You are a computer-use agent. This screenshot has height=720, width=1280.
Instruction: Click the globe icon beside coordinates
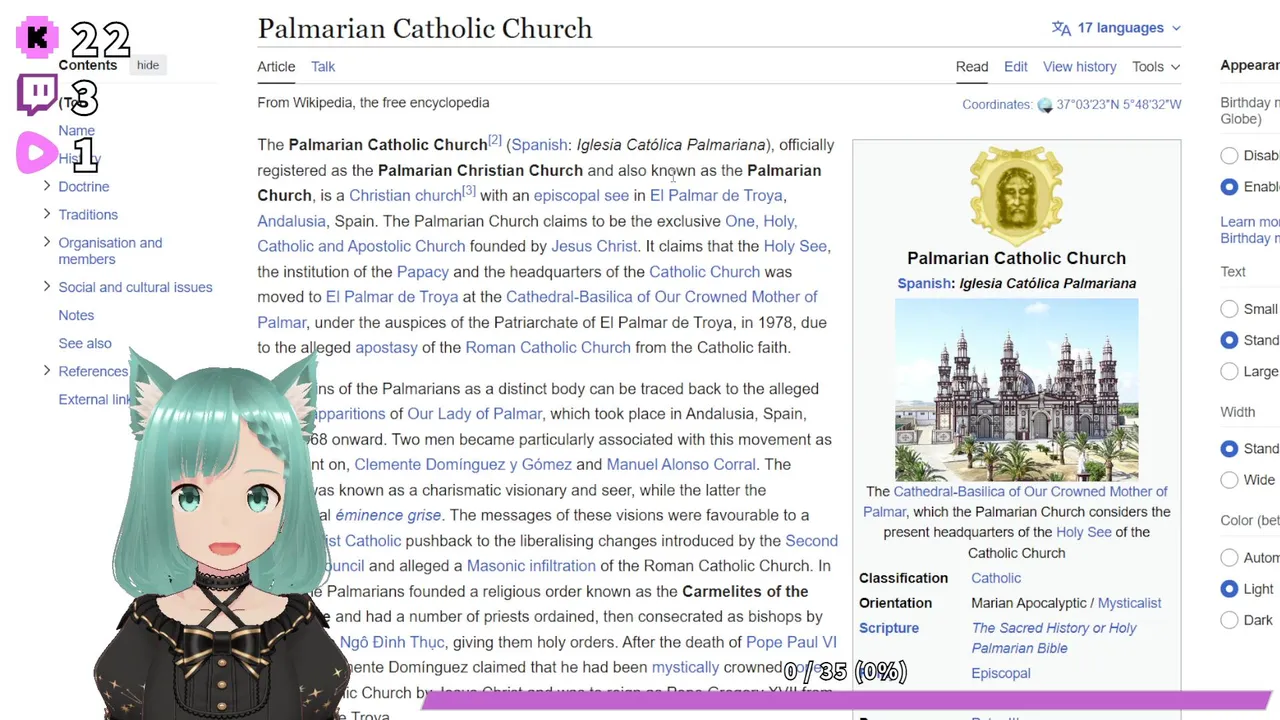click(x=1045, y=105)
